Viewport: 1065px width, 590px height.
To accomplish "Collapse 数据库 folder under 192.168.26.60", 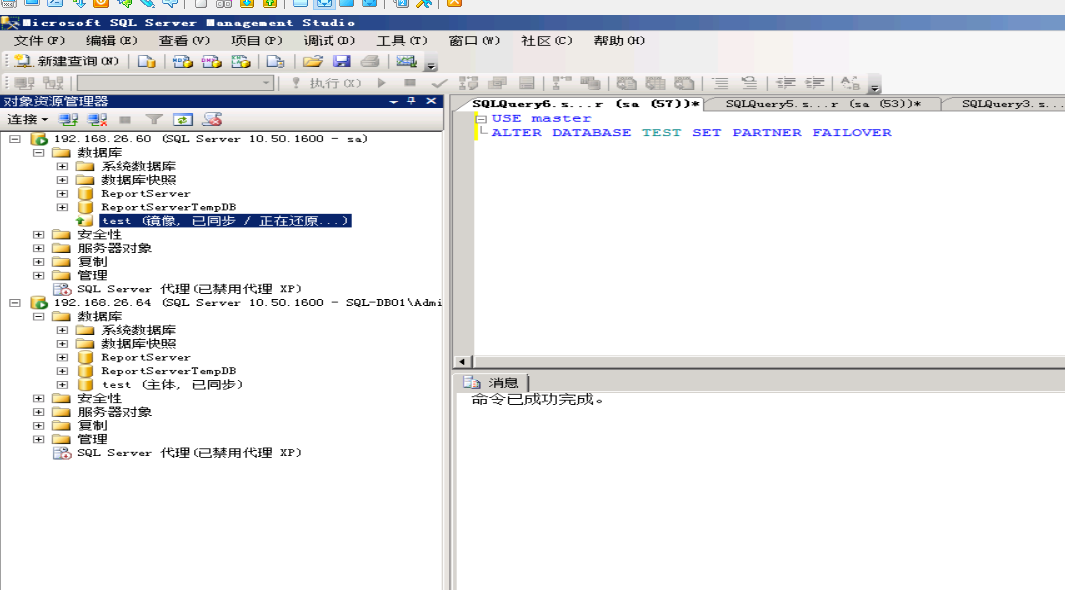I will pyautogui.click(x=39, y=153).
